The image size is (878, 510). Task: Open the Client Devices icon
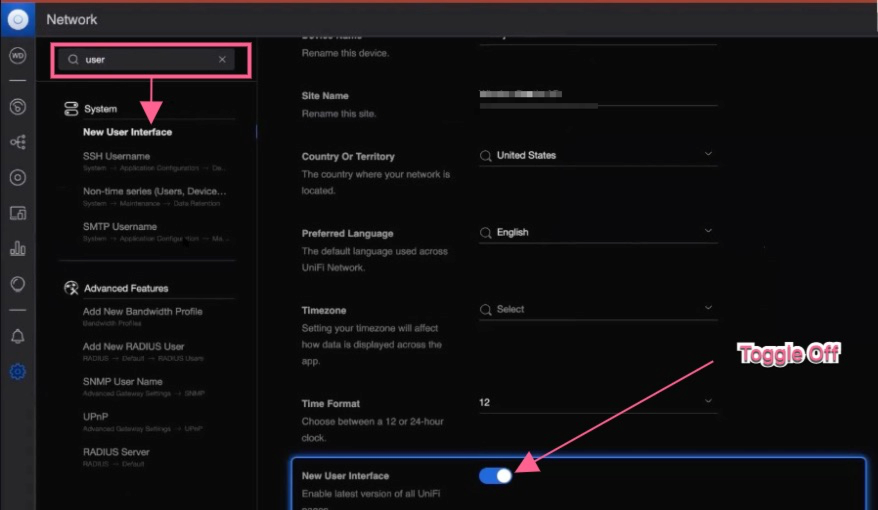17,213
